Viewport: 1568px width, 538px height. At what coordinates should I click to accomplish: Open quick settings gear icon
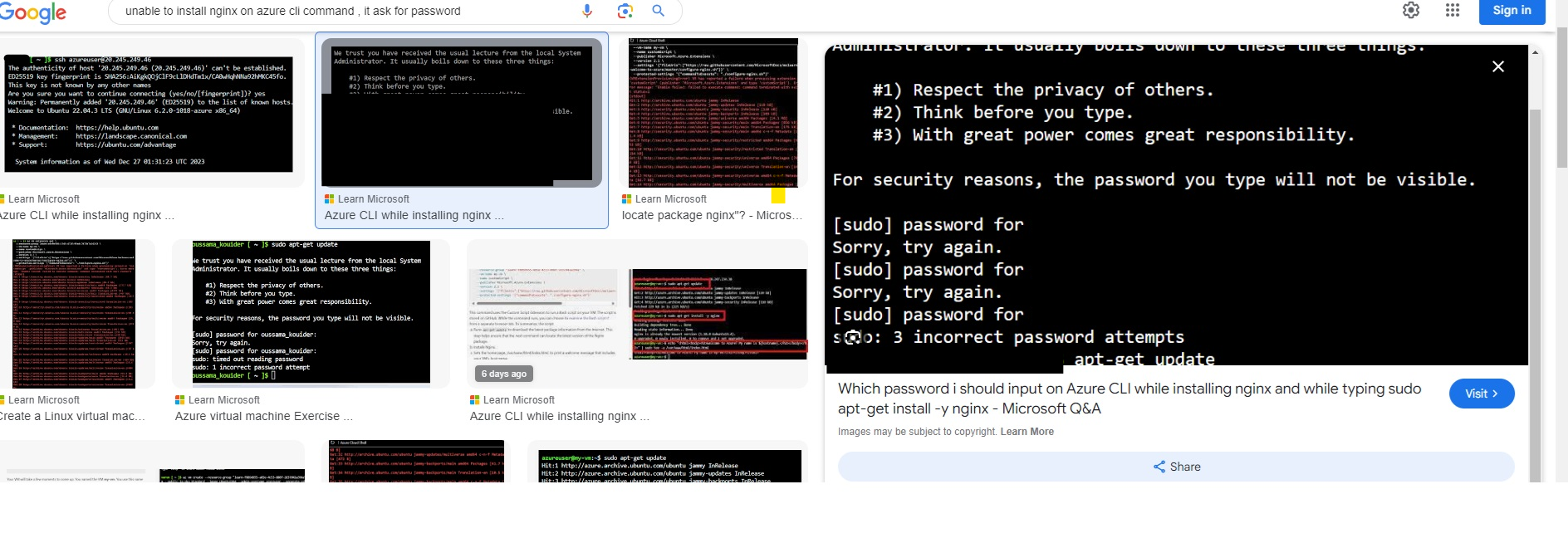click(1411, 10)
